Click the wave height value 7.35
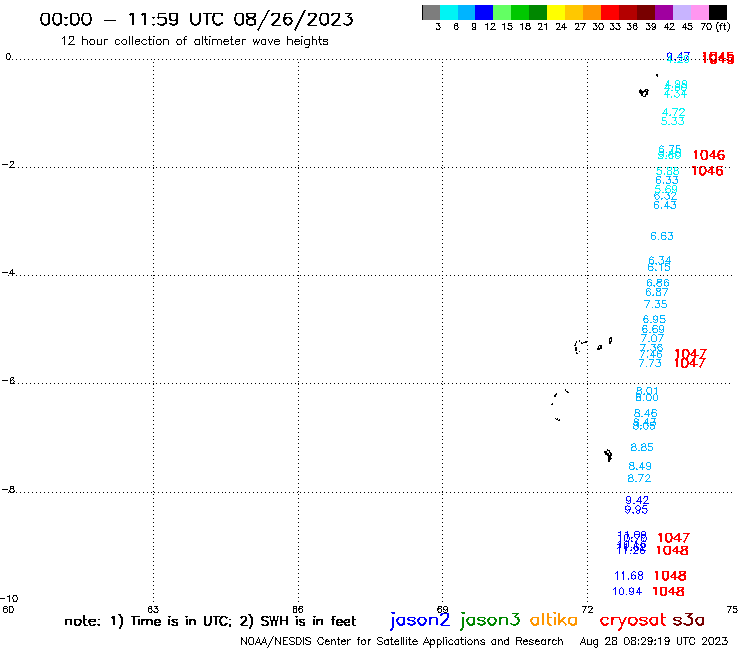Screen dimensions: 740x650 656,304
